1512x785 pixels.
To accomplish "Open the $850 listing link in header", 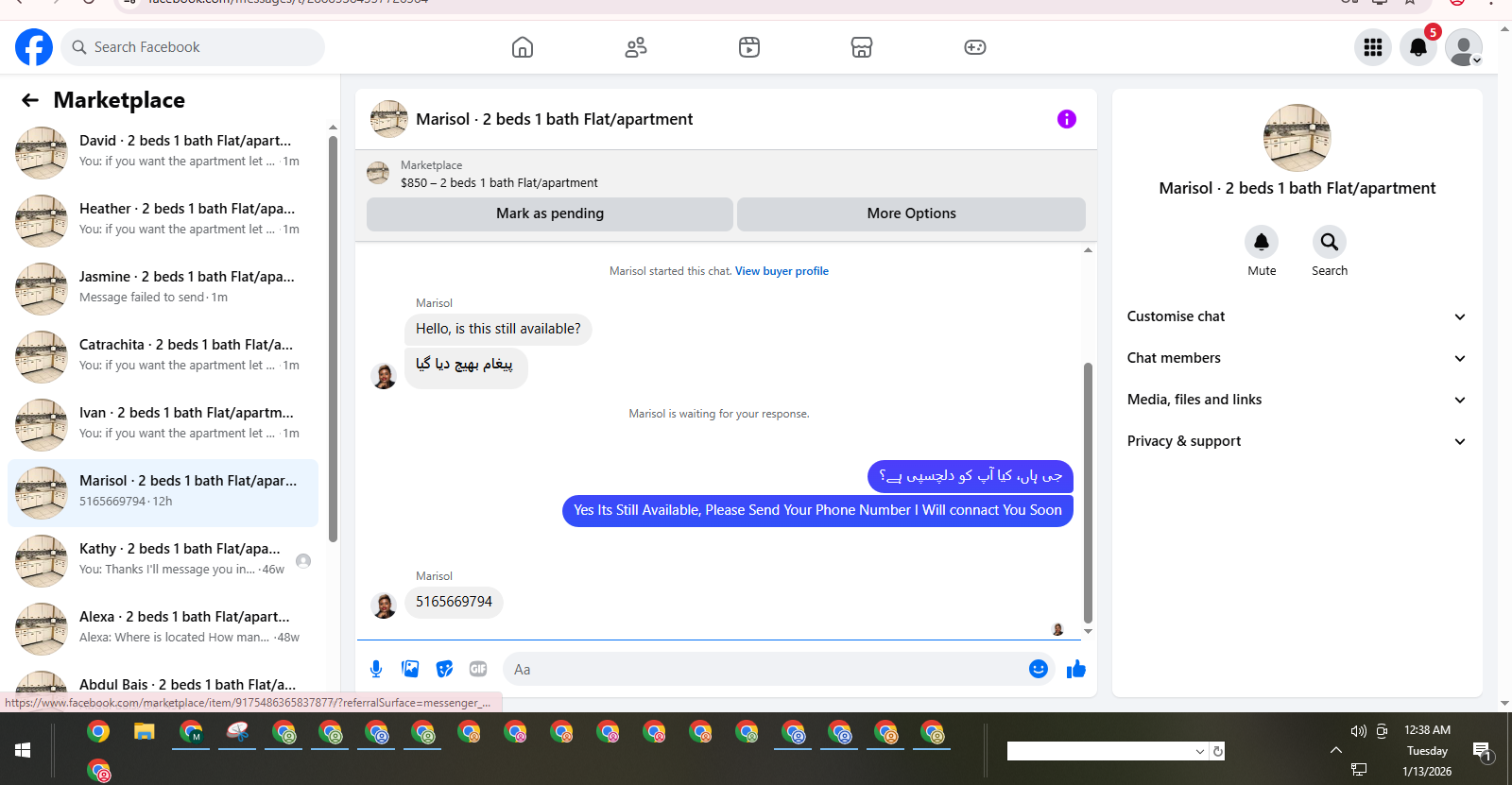I will pos(499,183).
